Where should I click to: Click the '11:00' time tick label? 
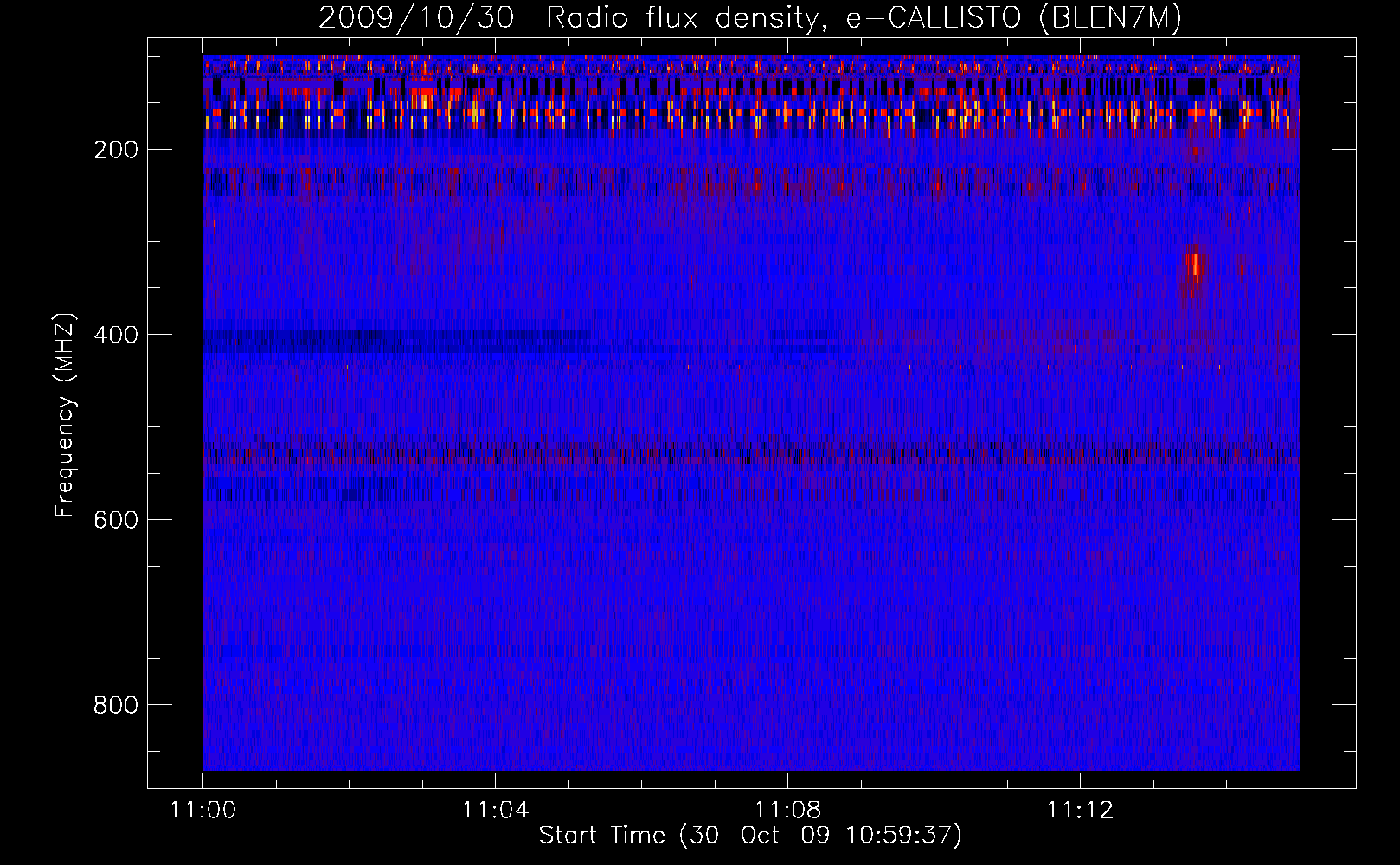coord(203,811)
